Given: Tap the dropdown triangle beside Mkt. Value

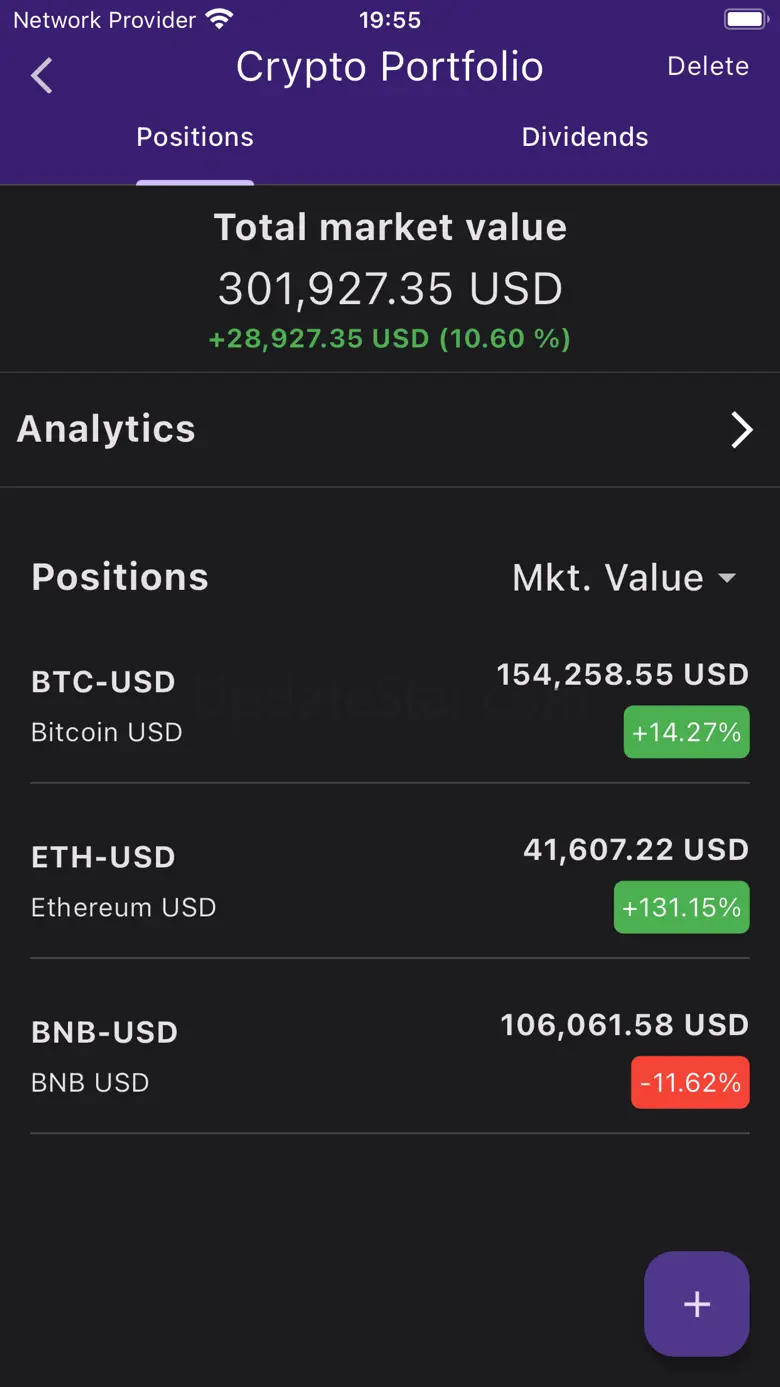Looking at the screenshot, I should [727, 578].
